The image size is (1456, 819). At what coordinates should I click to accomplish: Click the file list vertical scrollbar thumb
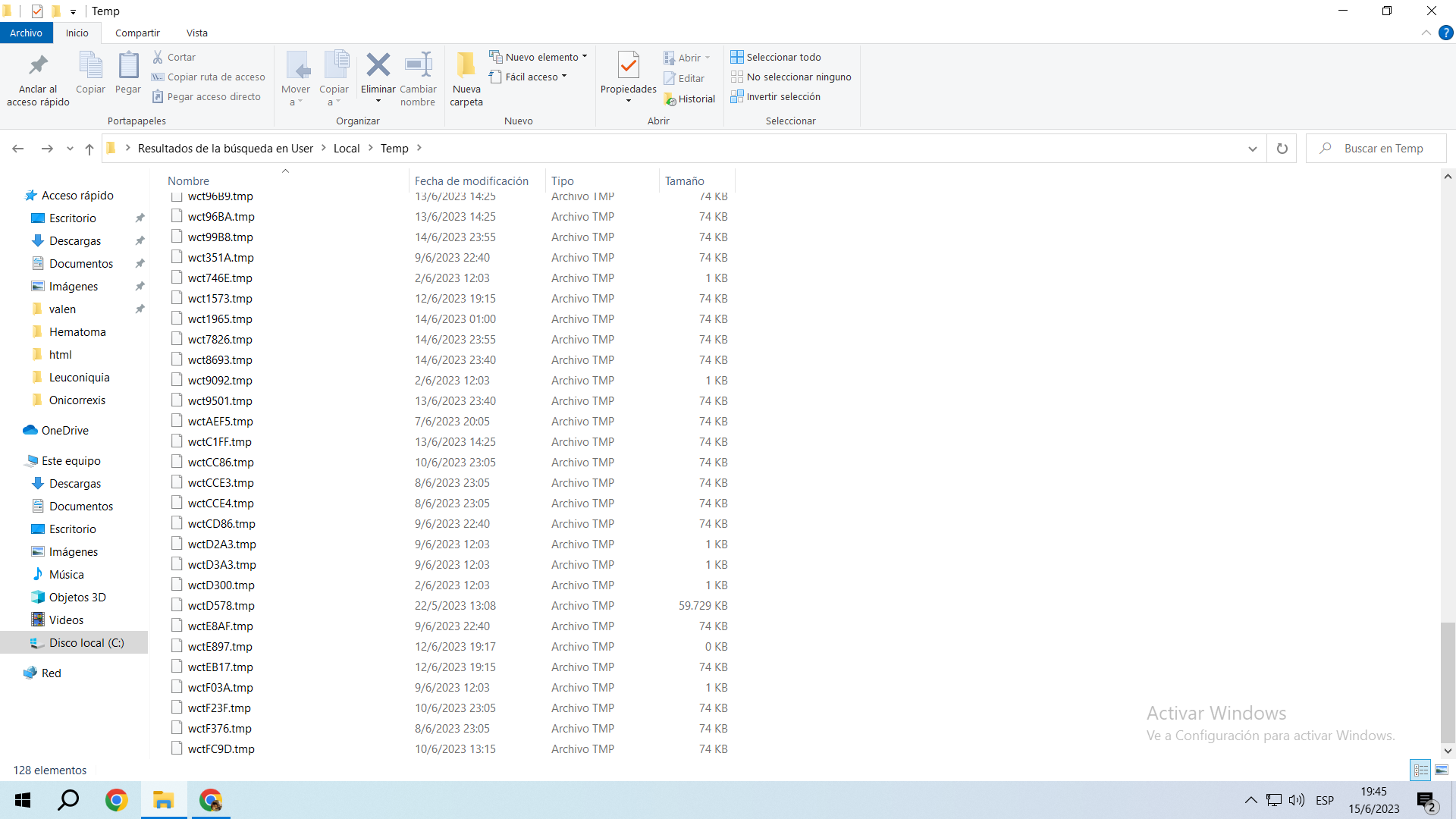[x=1448, y=682]
